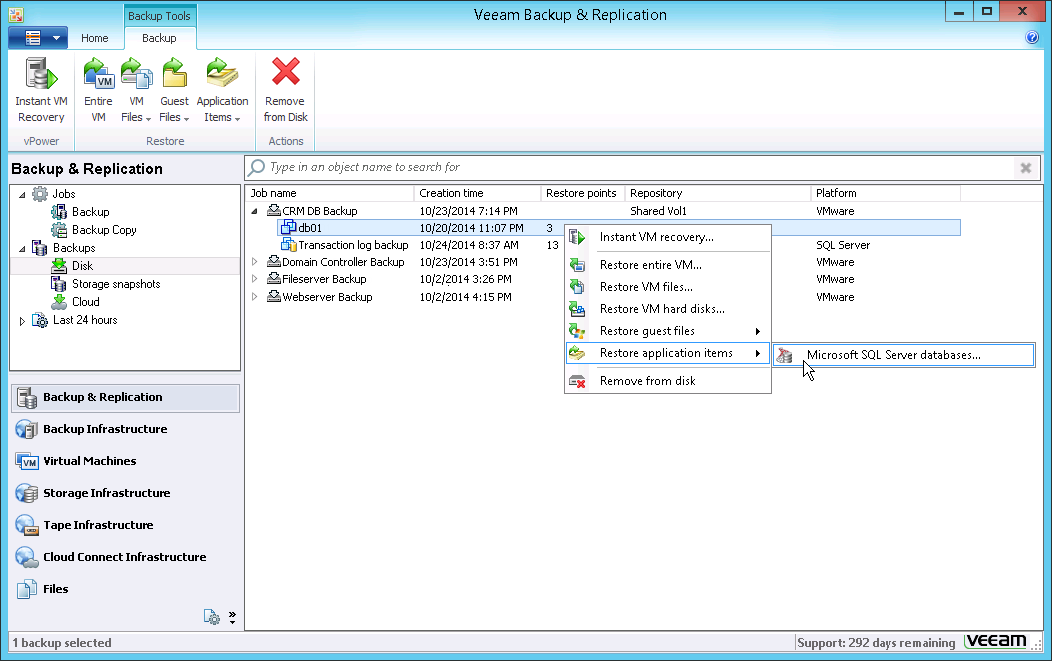Click the Storage Infrastructure pane icon
Viewport: 1052px width, 661px height.
[27, 493]
